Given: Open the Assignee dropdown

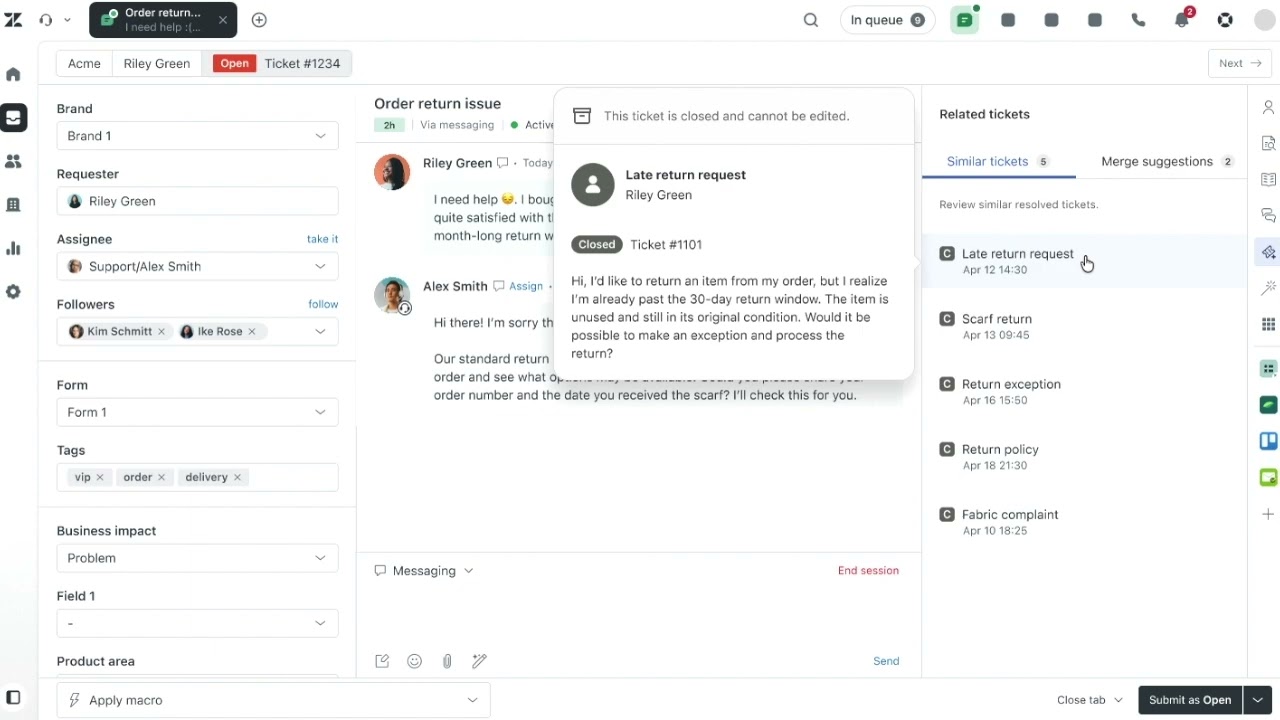Looking at the screenshot, I should [198, 266].
